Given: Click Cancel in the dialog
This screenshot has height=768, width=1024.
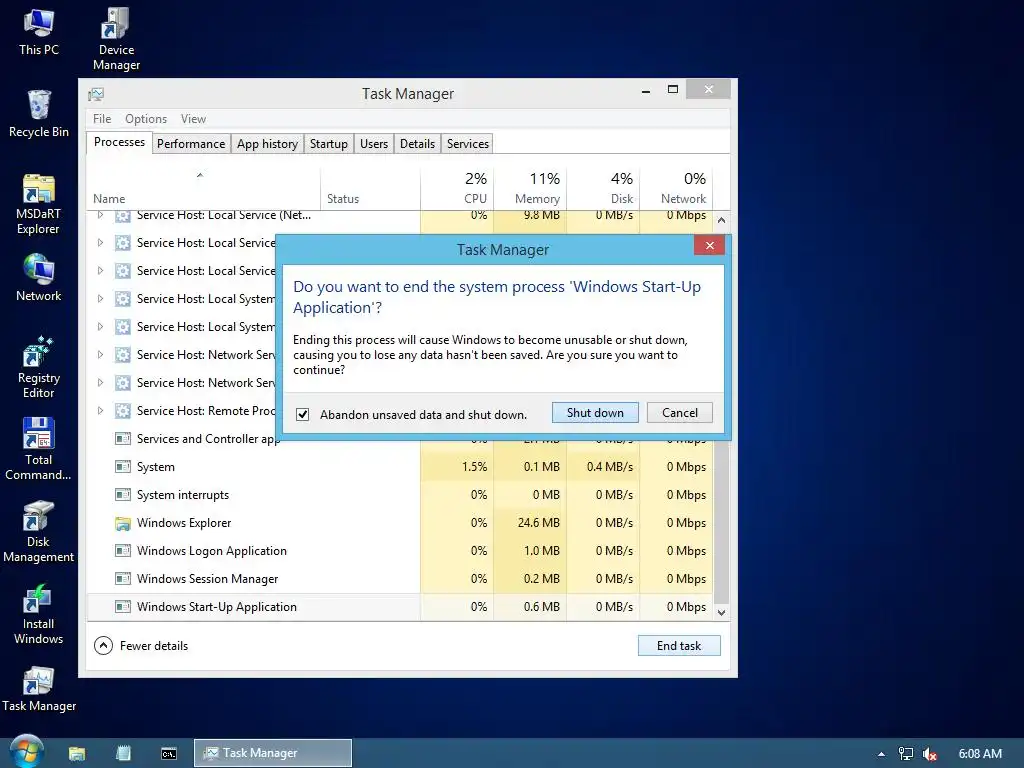Looking at the screenshot, I should click(680, 413).
